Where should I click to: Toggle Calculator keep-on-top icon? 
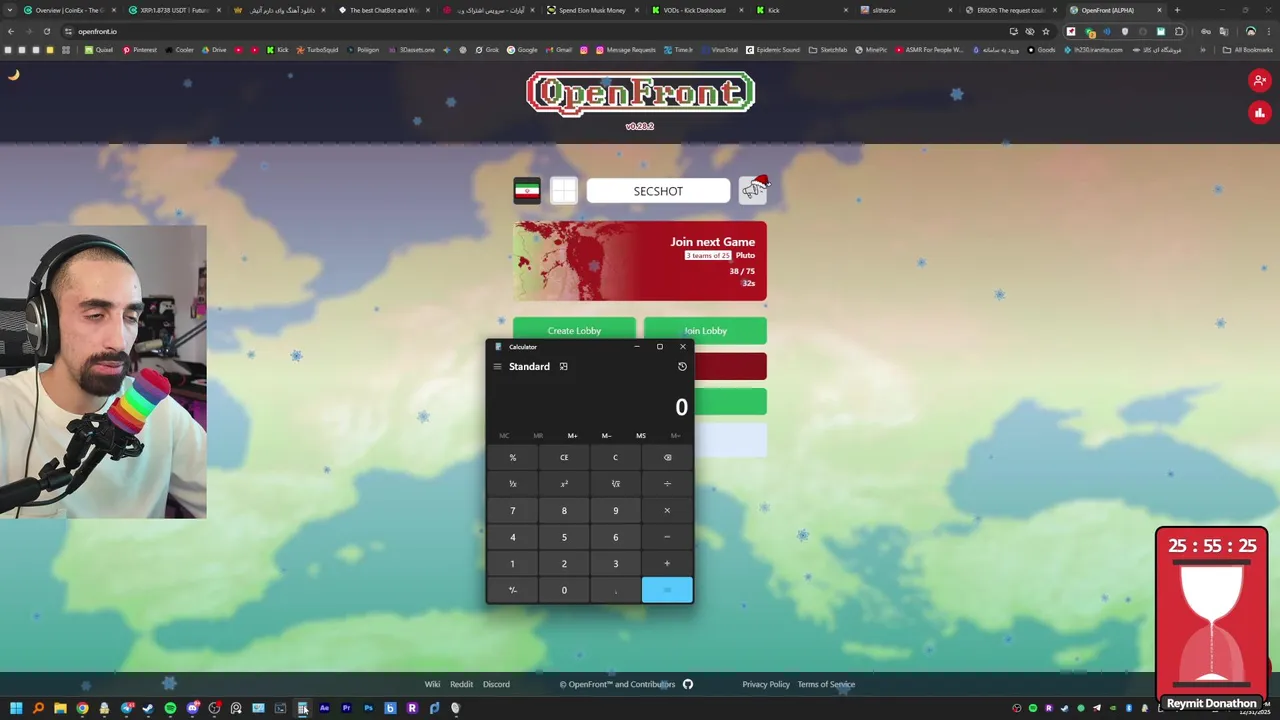[x=563, y=367]
